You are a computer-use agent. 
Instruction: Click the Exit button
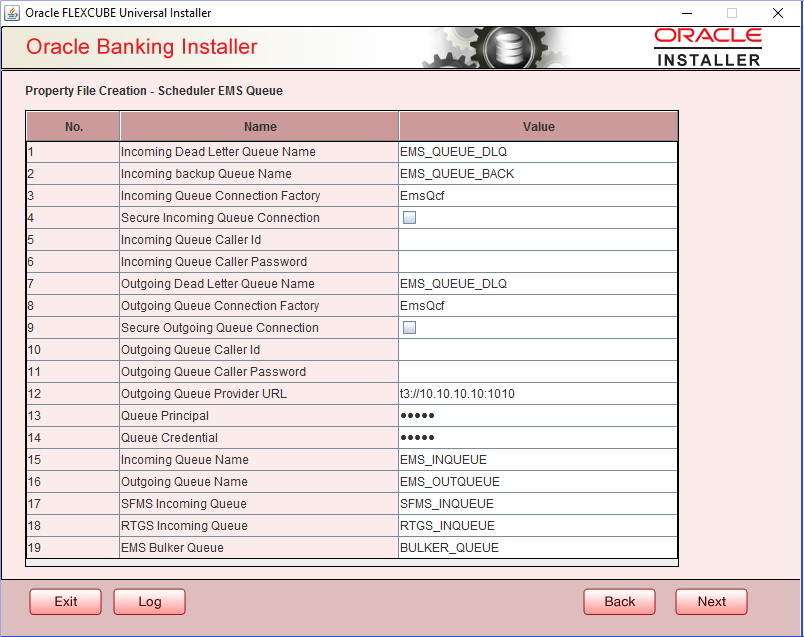[x=66, y=601]
